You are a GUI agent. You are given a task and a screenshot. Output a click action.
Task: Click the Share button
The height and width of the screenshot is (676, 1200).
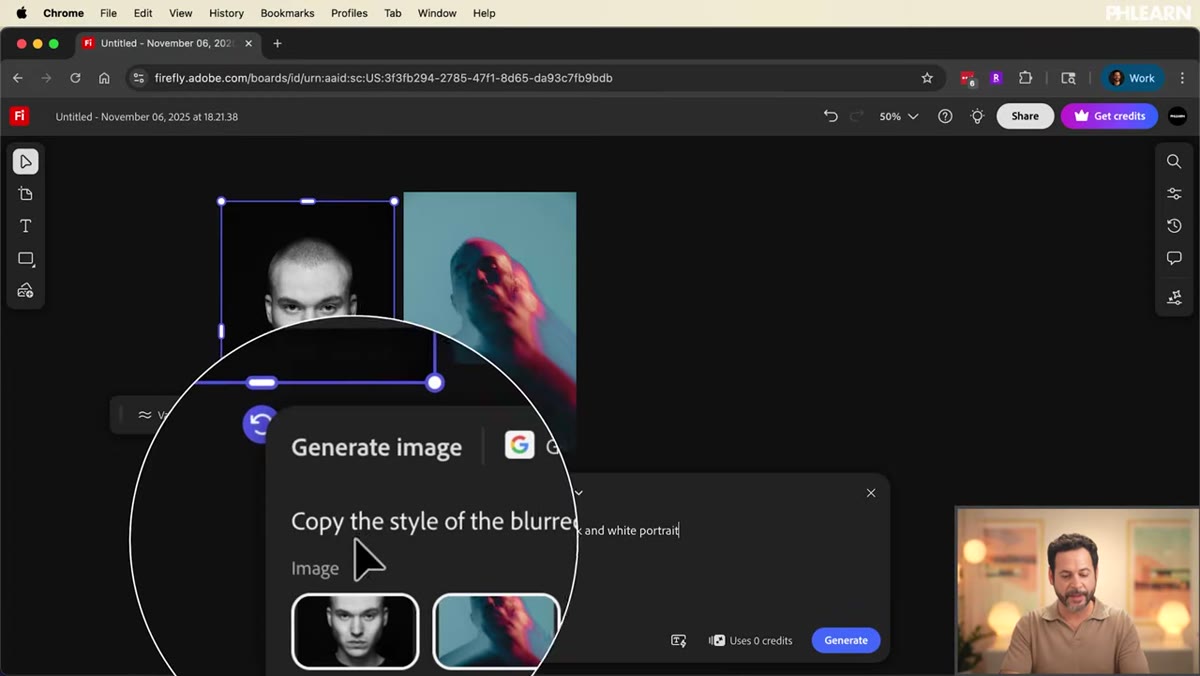(1025, 116)
